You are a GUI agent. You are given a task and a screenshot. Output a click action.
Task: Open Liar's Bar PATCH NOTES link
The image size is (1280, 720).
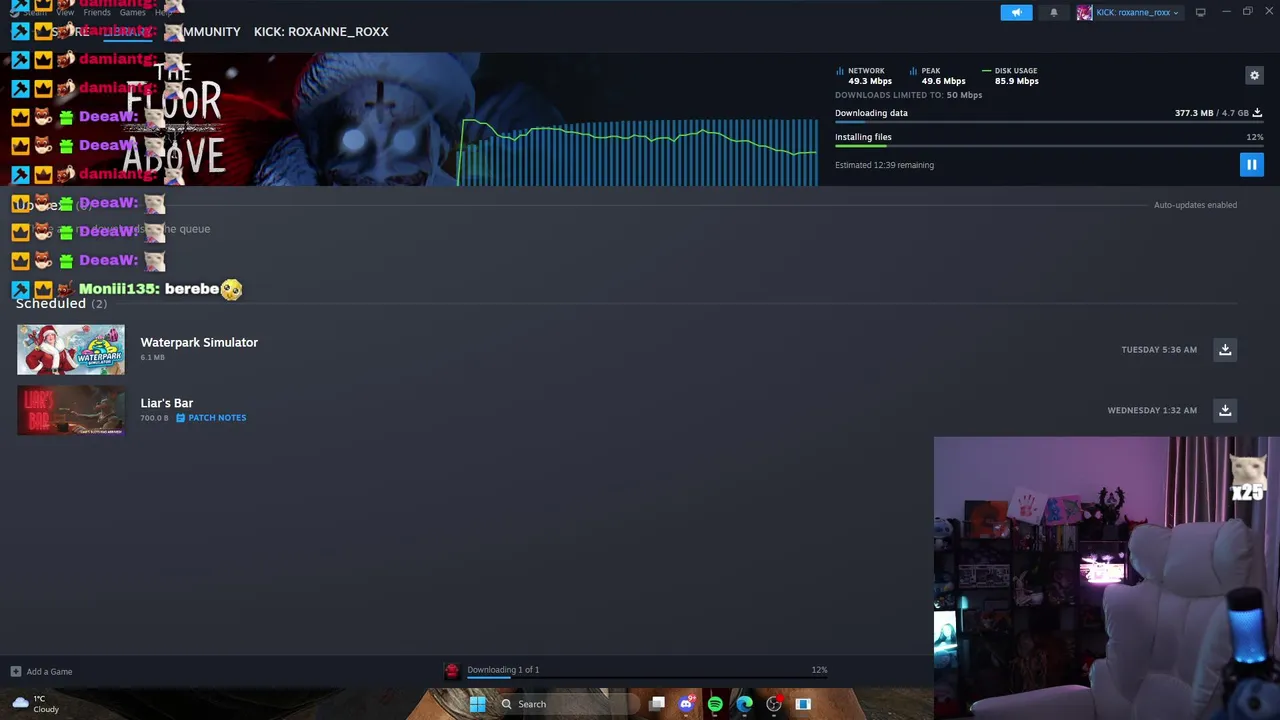pos(211,418)
